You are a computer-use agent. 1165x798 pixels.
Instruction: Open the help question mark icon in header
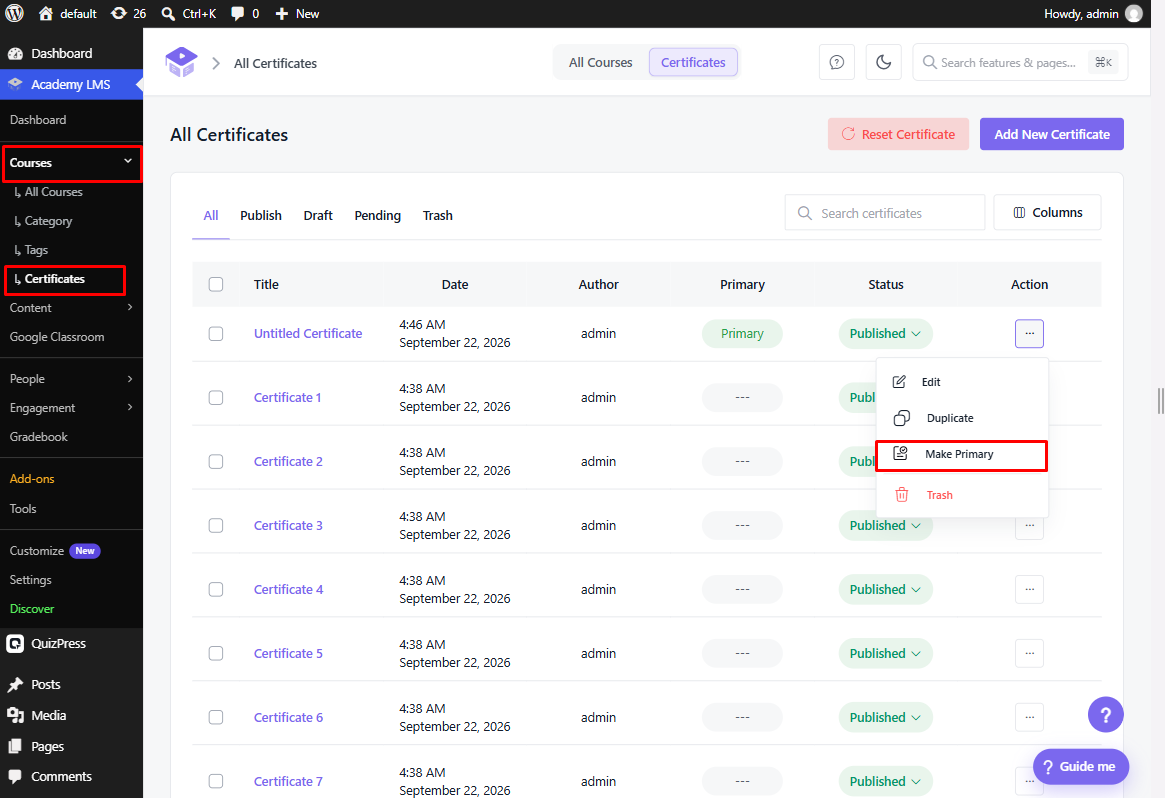coord(837,62)
